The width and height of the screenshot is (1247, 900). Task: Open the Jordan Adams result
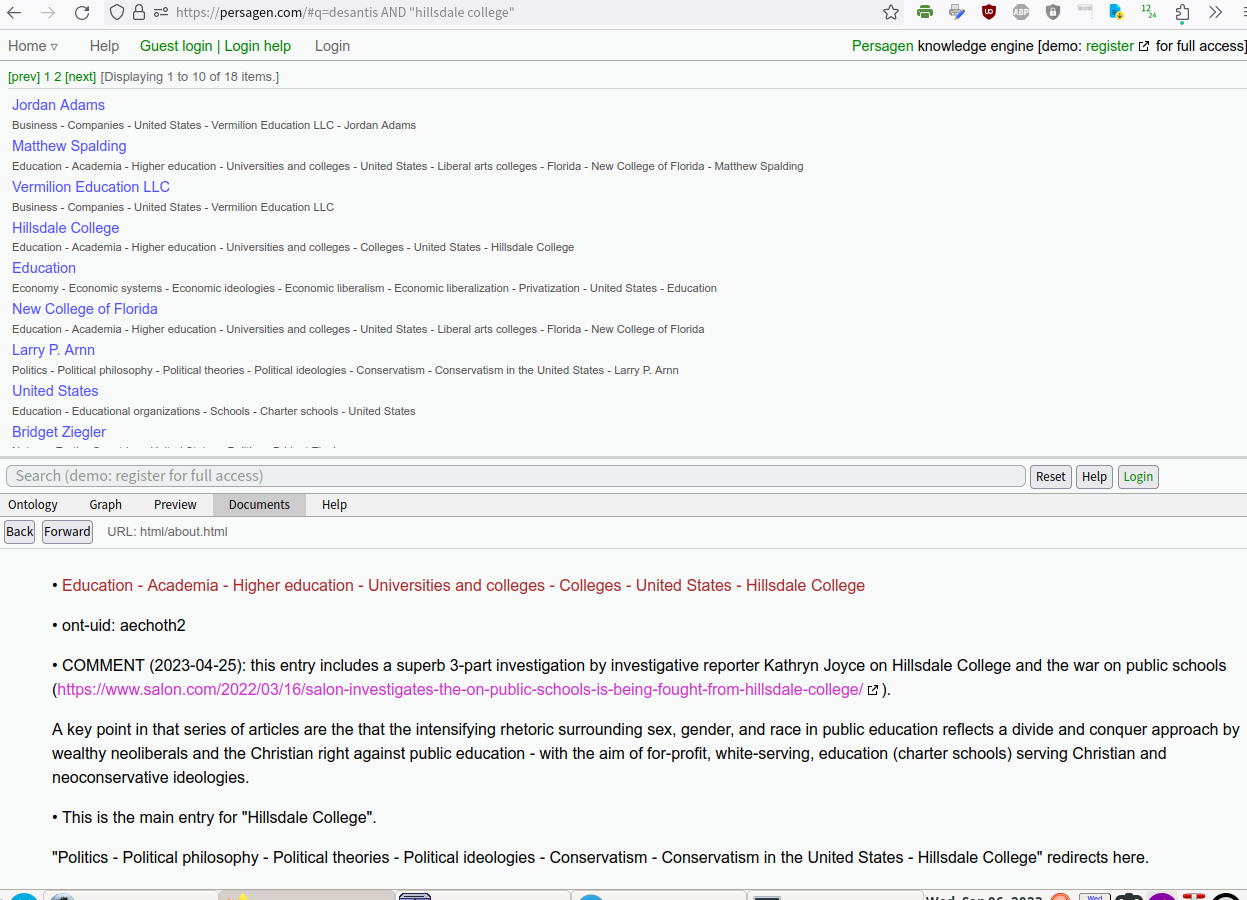click(x=58, y=105)
